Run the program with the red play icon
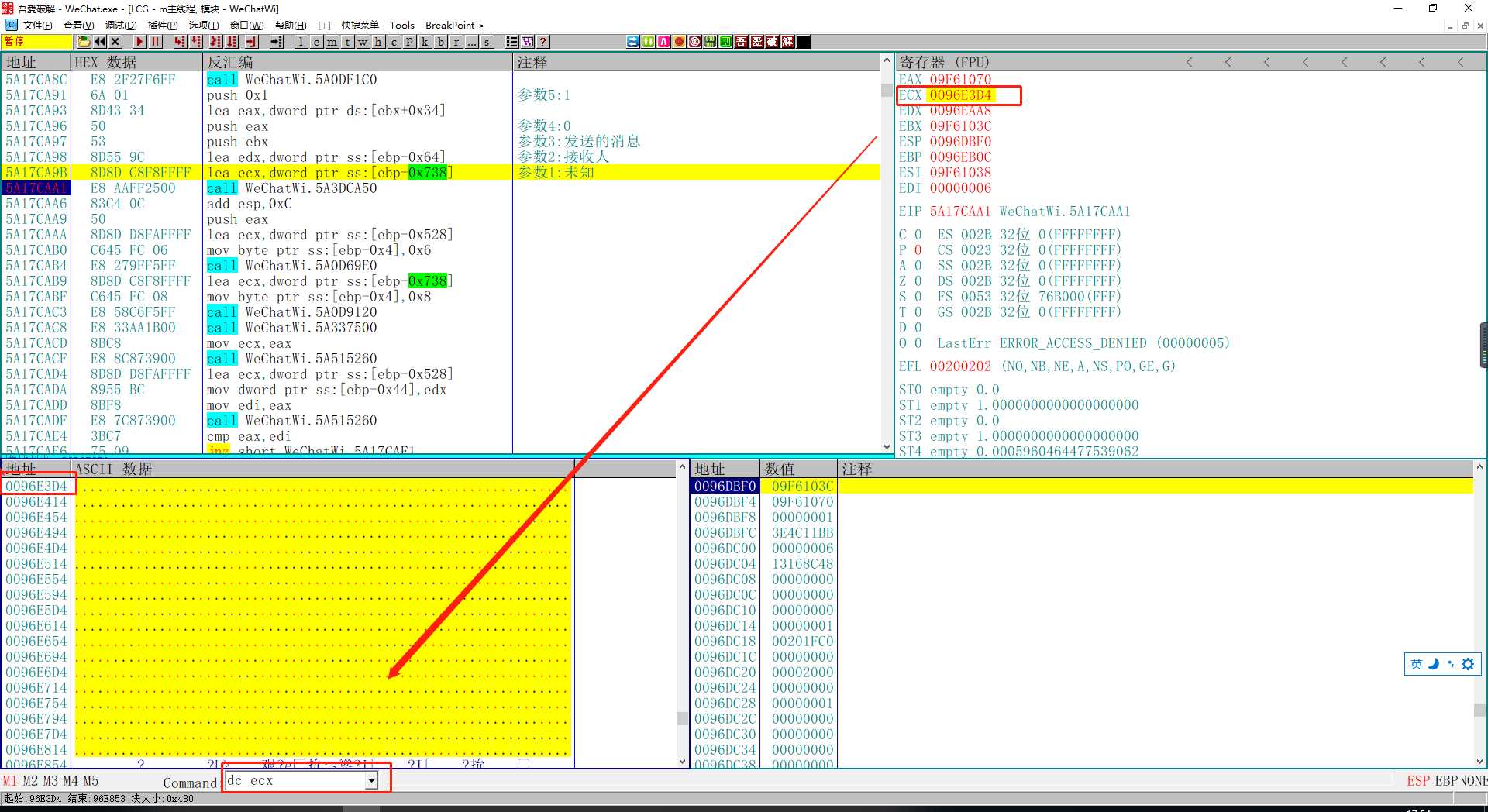Viewport: 1488px width, 812px height. point(139,42)
